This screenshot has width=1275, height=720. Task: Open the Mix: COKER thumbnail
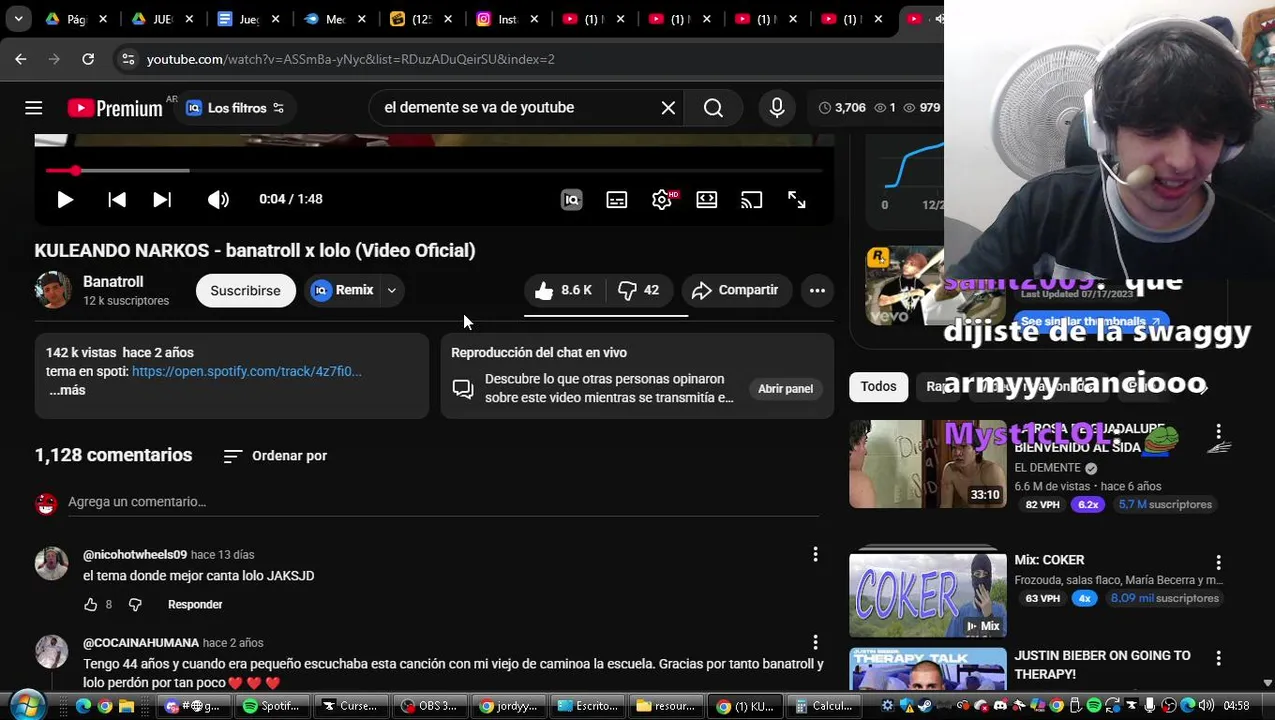pos(928,594)
